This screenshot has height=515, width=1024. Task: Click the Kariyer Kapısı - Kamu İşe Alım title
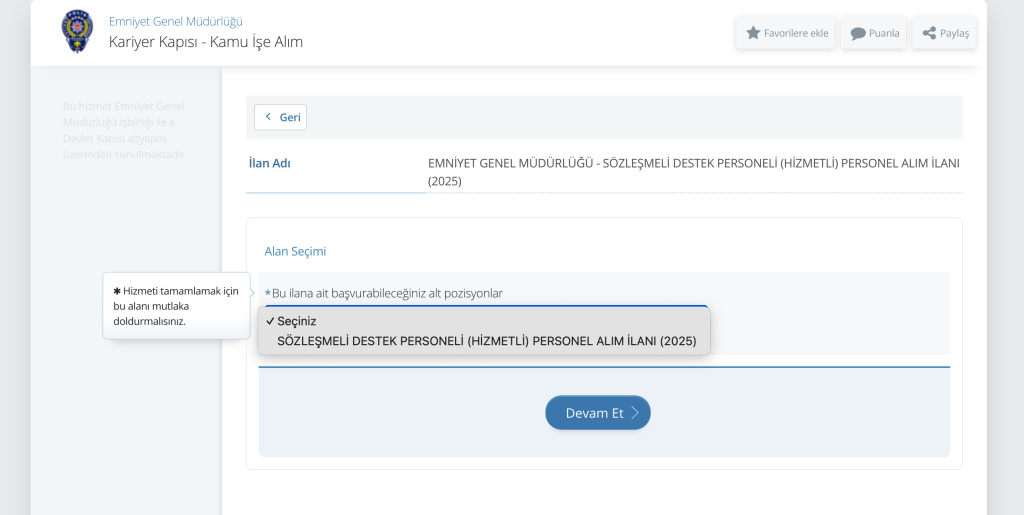205,42
